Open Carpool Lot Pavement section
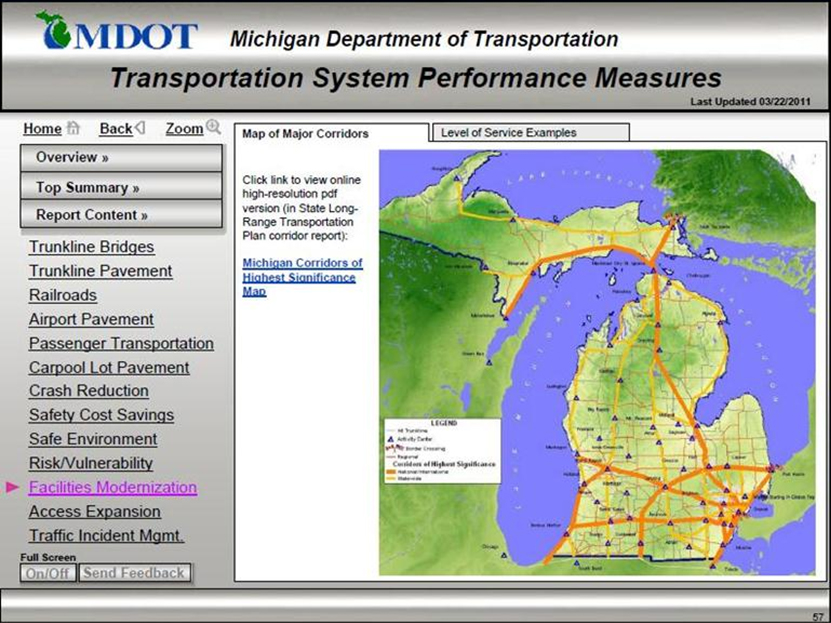This screenshot has width=831, height=623. [x=109, y=368]
